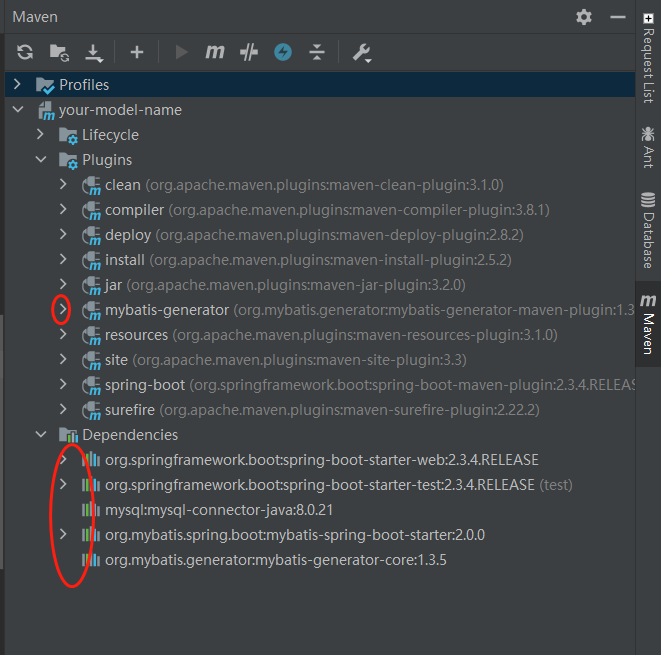Hide Maven tool window with minus icon

(618, 17)
